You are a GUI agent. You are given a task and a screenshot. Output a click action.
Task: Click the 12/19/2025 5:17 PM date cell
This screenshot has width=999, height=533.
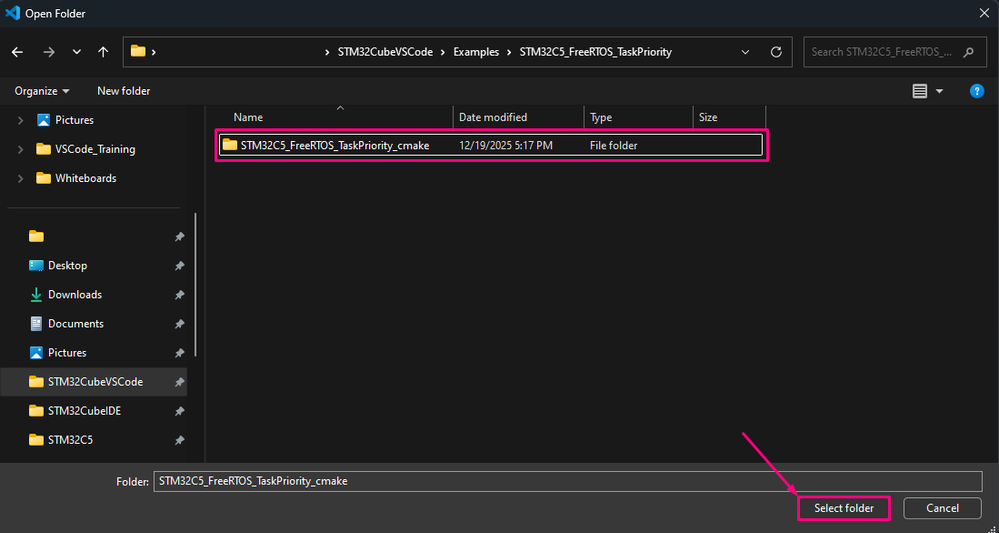pyautogui.click(x=506, y=145)
